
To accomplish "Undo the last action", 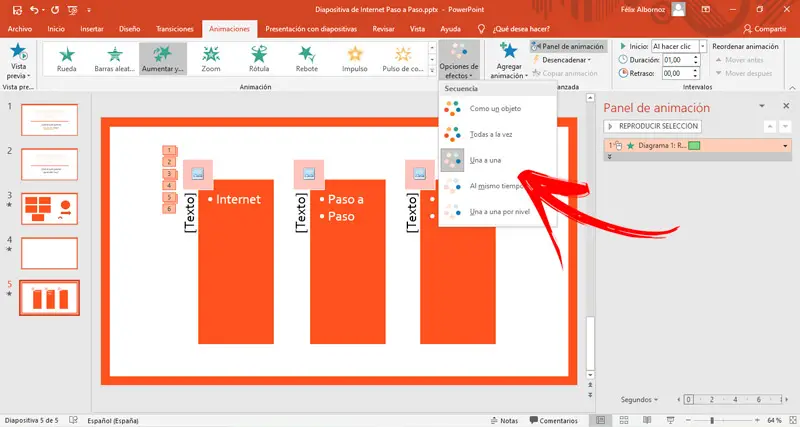I will click(x=34, y=10).
